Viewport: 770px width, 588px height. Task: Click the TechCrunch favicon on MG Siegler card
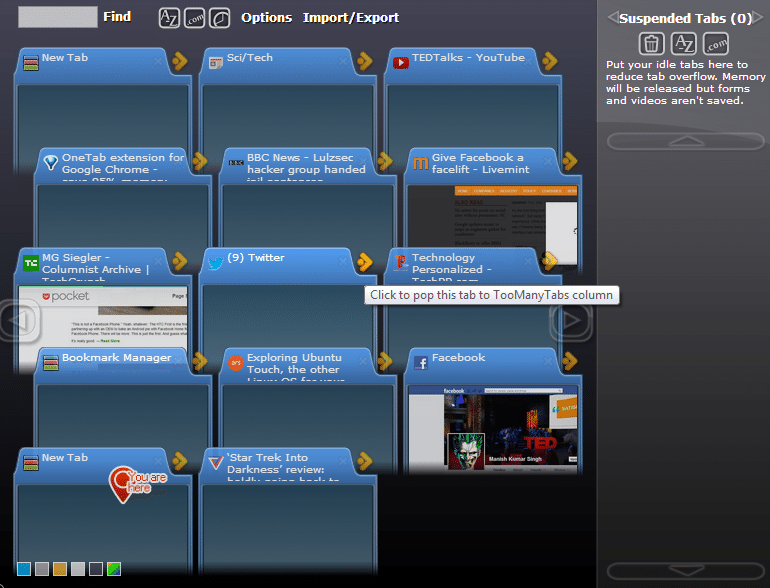31,263
